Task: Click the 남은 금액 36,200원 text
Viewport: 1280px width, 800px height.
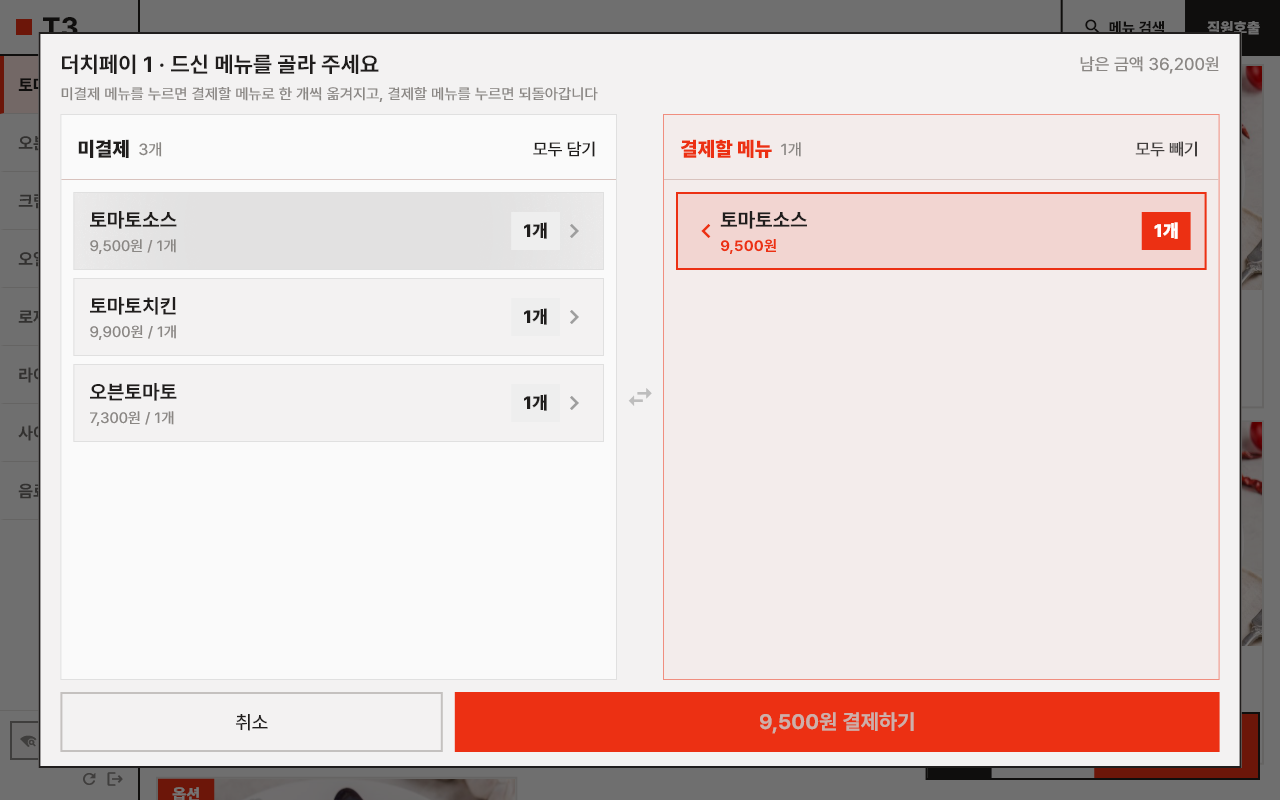Action: click(1149, 64)
